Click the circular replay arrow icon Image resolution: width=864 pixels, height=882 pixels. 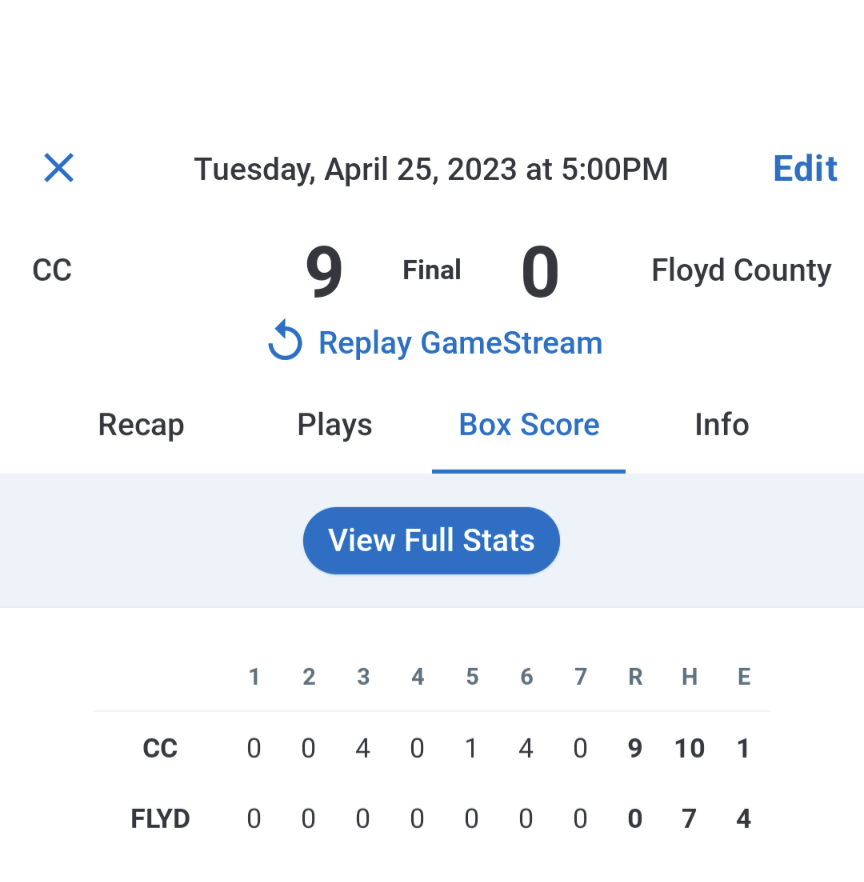coord(285,343)
